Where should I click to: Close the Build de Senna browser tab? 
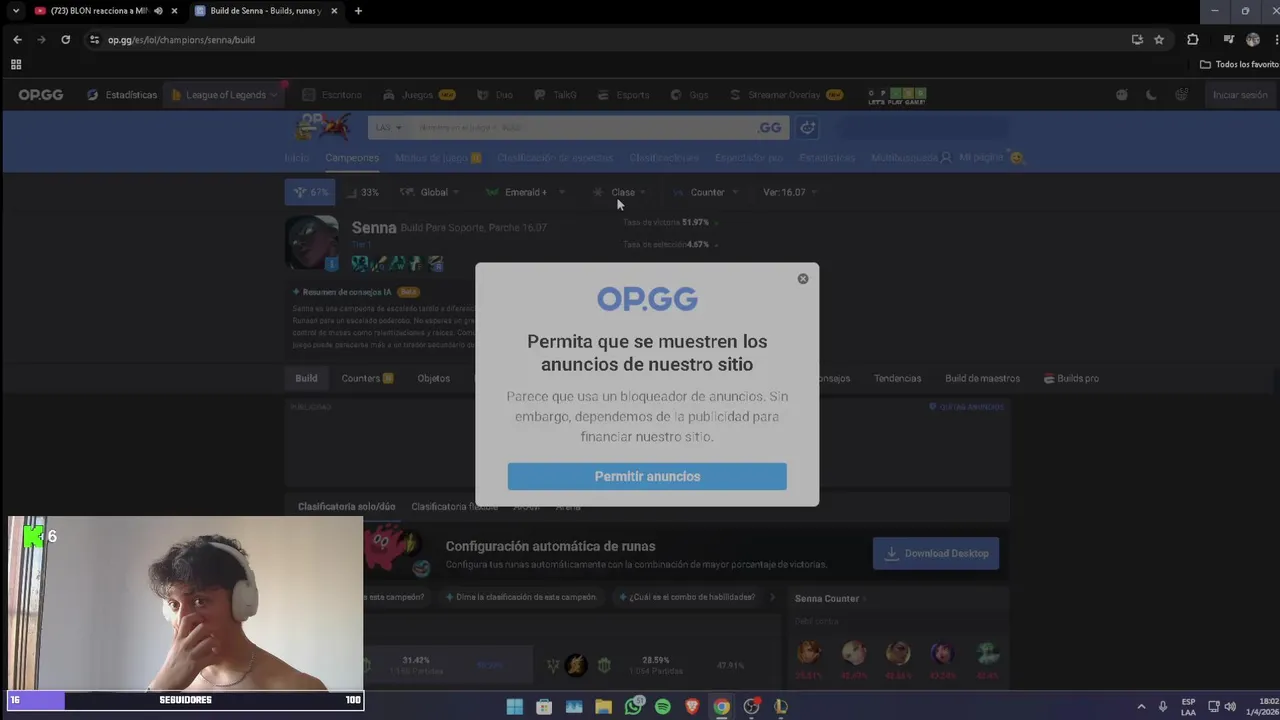(334, 11)
